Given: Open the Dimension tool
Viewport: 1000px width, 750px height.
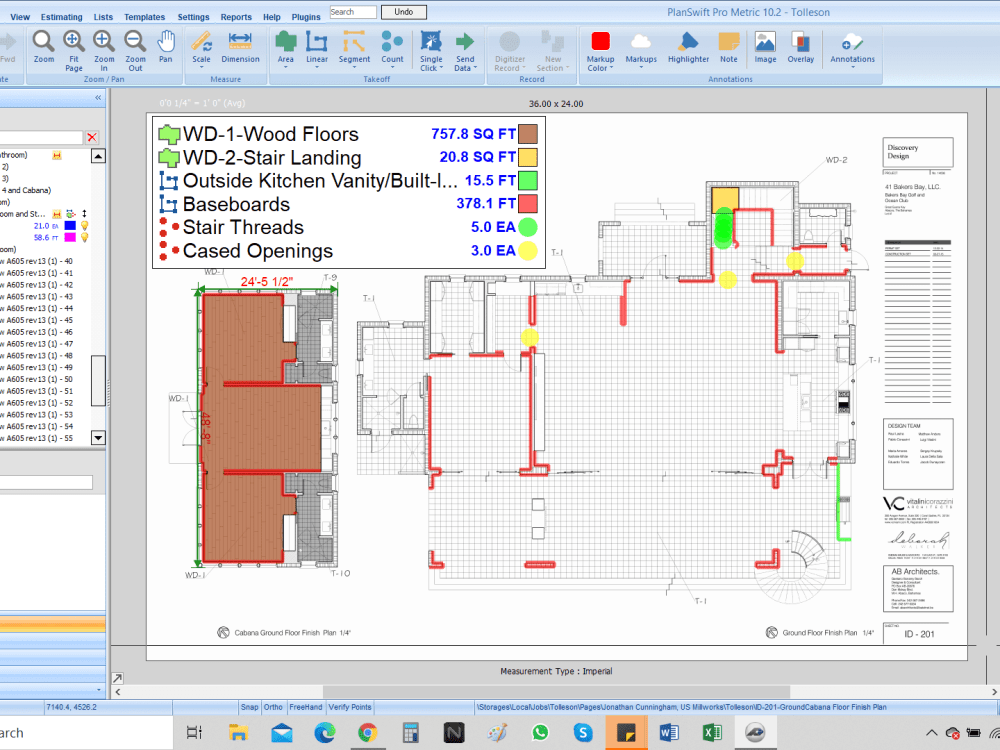Looking at the screenshot, I should [240, 45].
